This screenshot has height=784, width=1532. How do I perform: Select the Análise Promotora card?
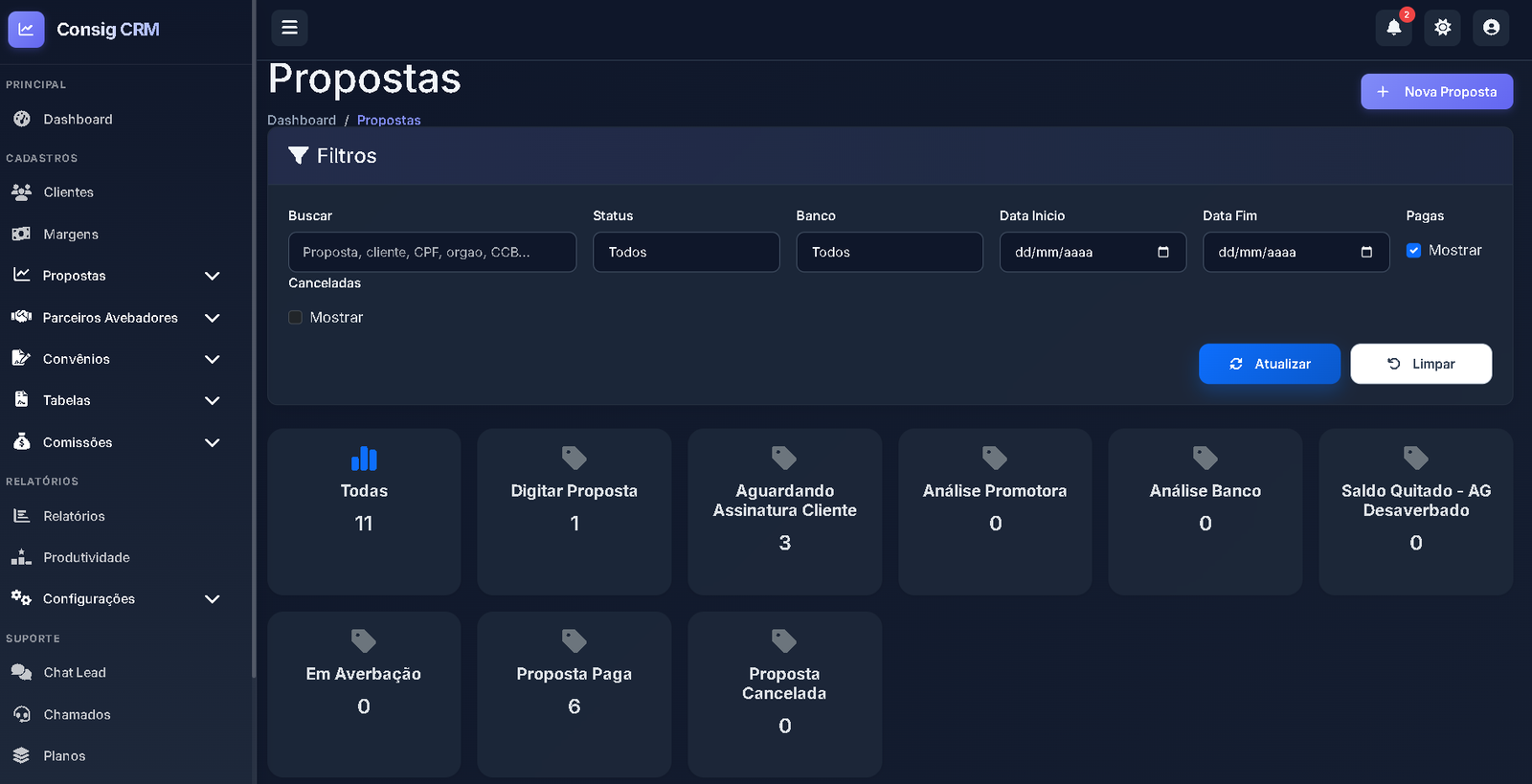(995, 512)
